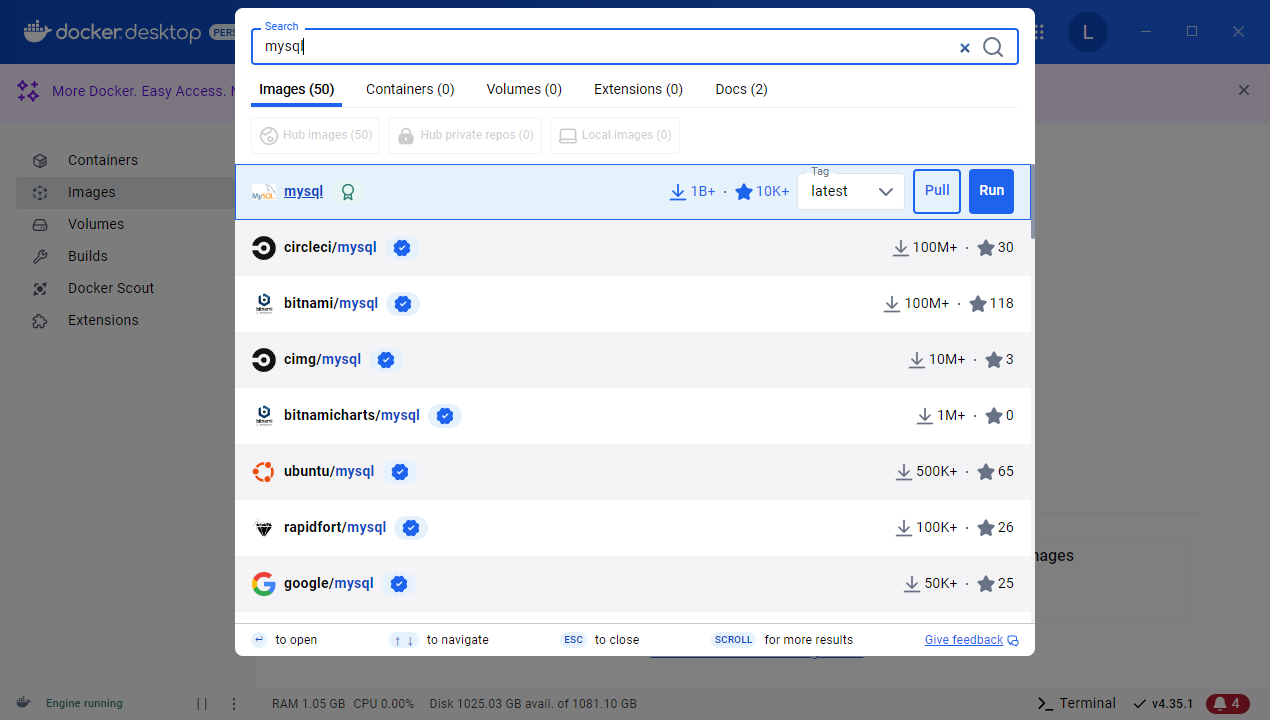Select the bitnami/mysql result
Image resolution: width=1270 pixels, height=720 pixels.
click(634, 304)
